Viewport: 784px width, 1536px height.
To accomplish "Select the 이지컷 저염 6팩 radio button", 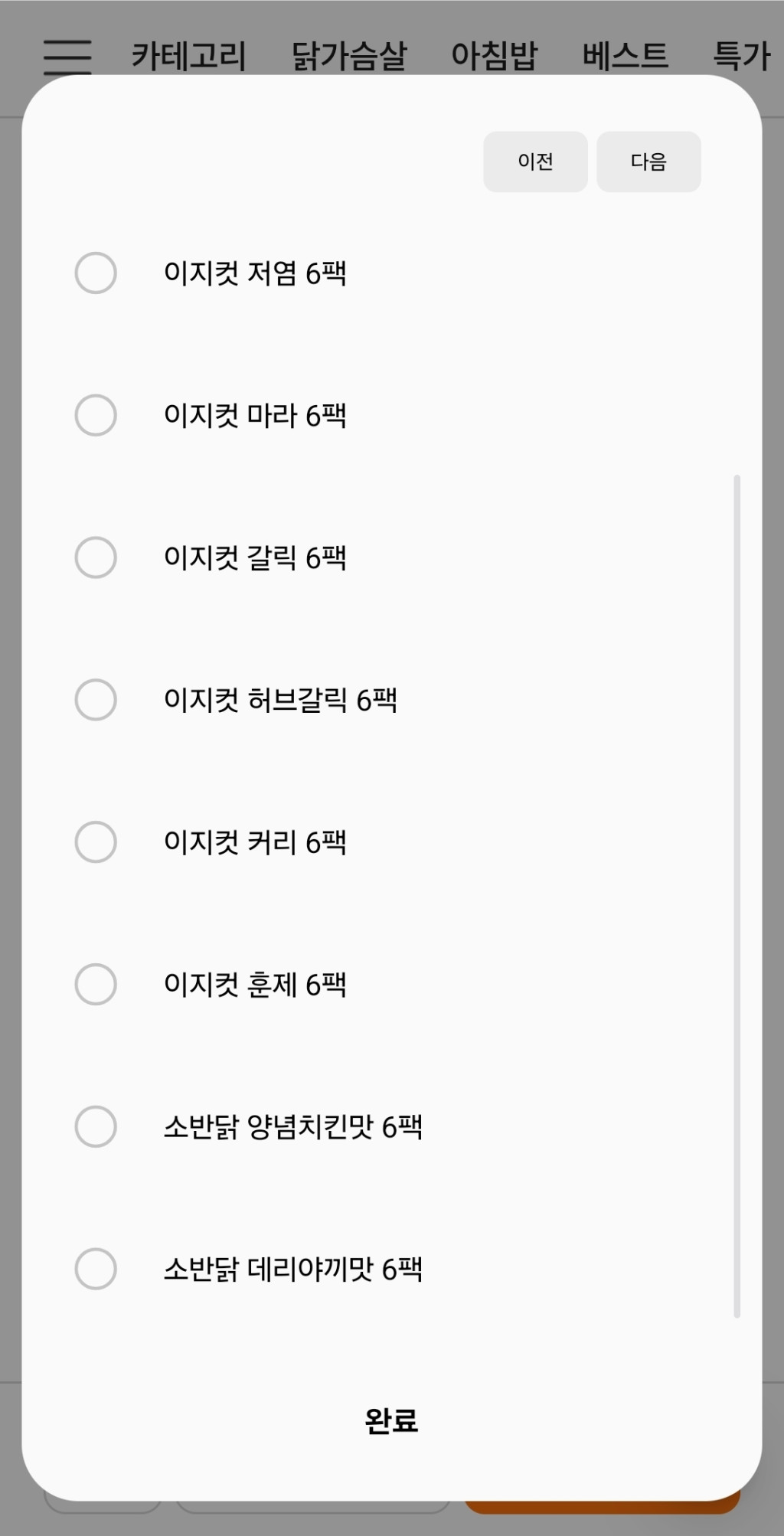I will tap(96, 273).
